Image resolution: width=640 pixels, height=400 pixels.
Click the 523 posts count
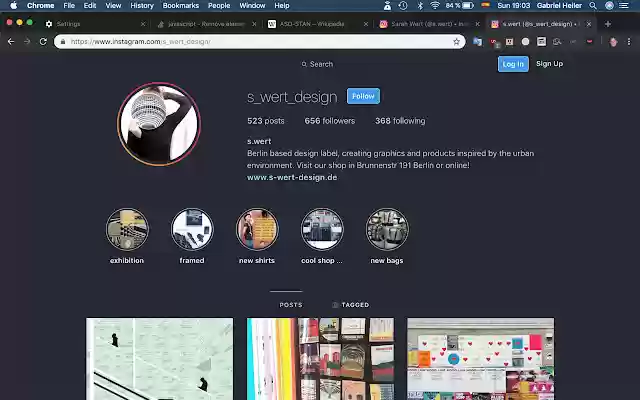(x=266, y=121)
